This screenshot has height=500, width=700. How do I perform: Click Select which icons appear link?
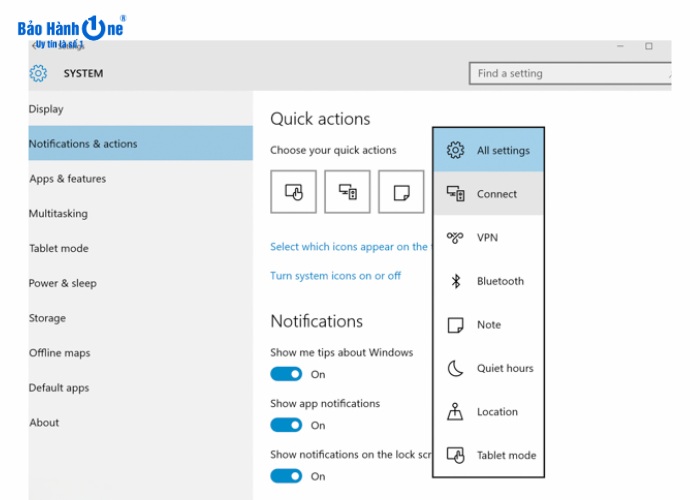(348, 247)
